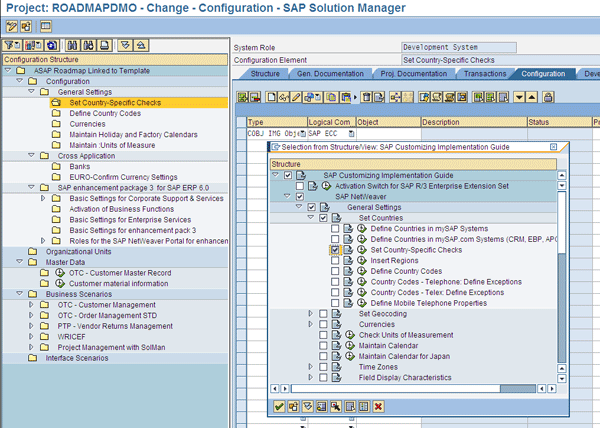The width and height of the screenshot is (600, 428).
Task: Click the Expand All icon in tree toolbar
Action: pyautogui.click(x=125, y=46)
